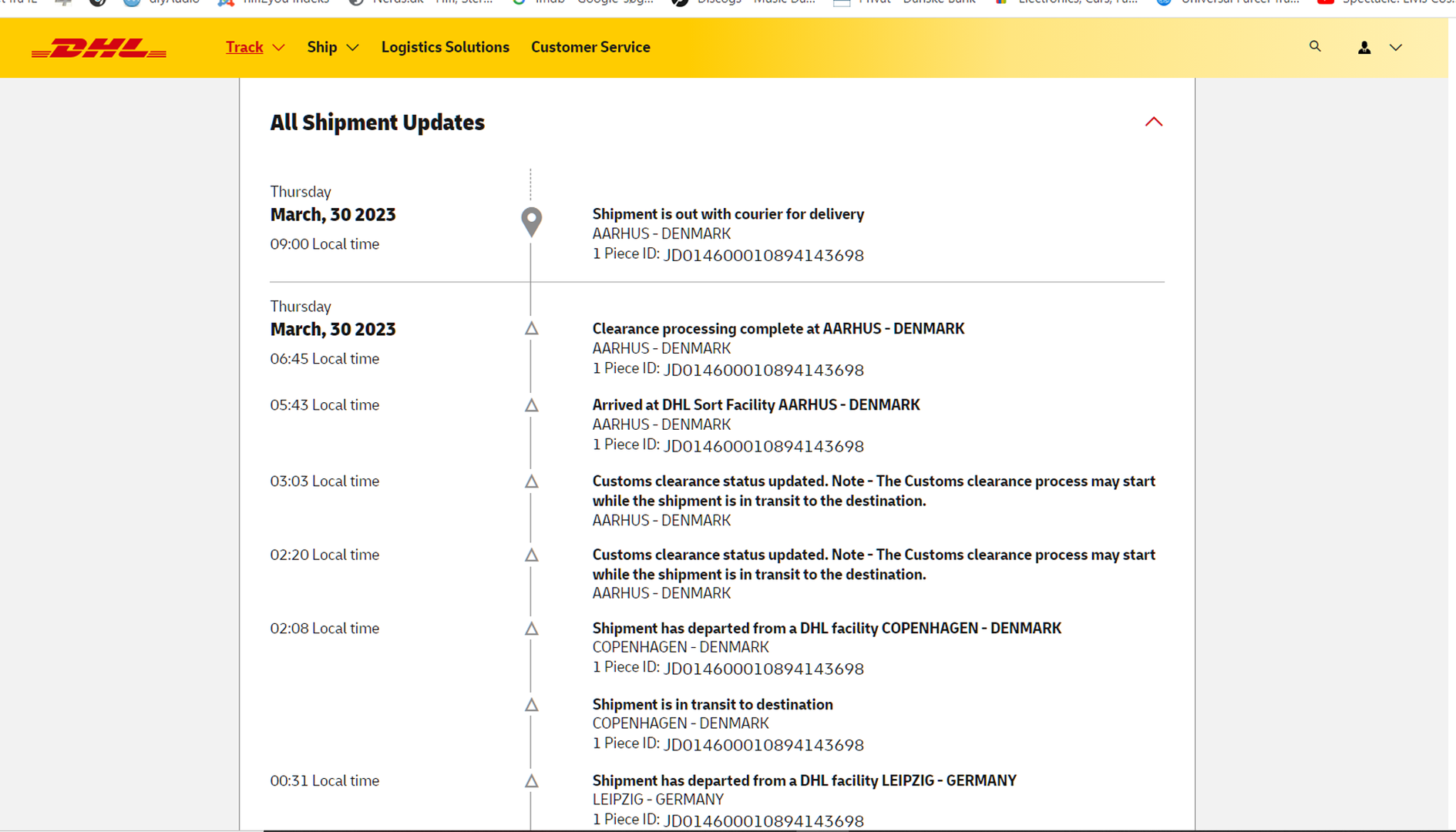Viewport: 1456px width, 832px height.
Task: Click the first 'March, 30 2023' date at 09:00
Action: tap(332, 215)
